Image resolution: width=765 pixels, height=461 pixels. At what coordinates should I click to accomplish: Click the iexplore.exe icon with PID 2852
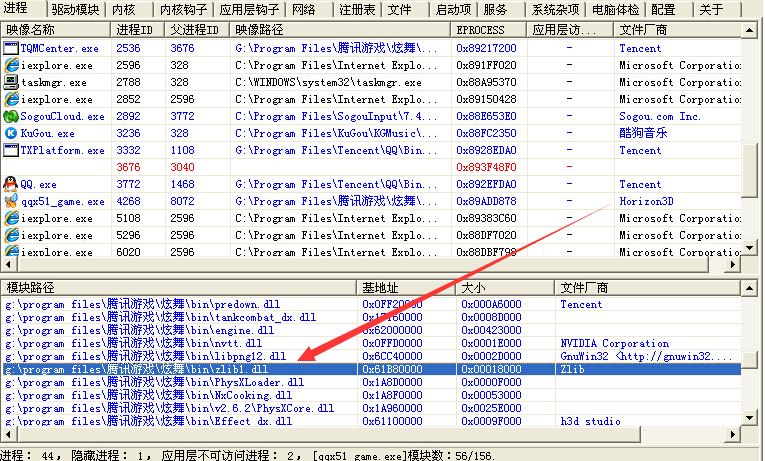coord(11,99)
